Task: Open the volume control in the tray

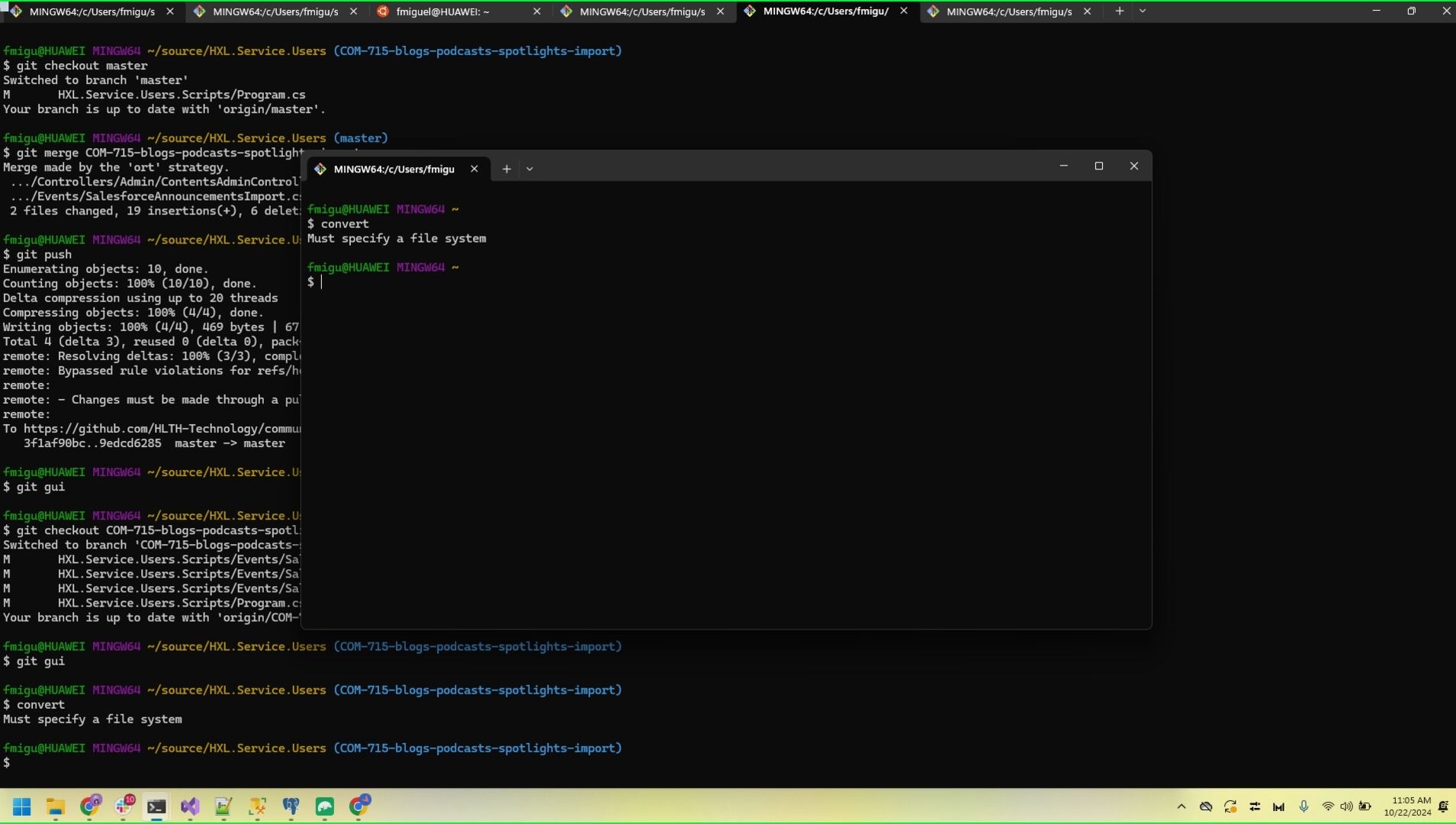Action: (1346, 806)
